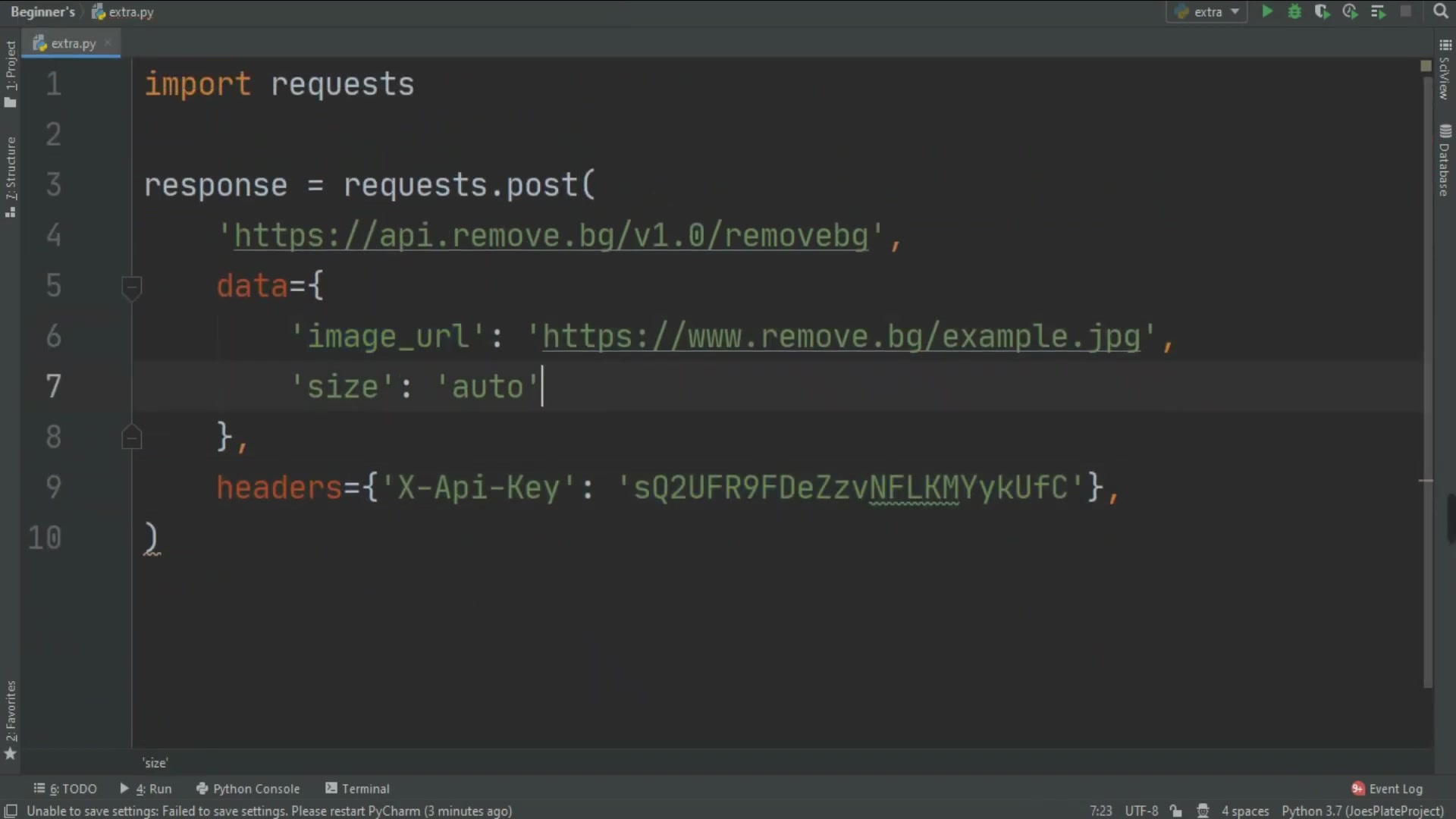The width and height of the screenshot is (1456, 819).
Task: Change the 4 spaces indent setting
Action: [1244, 811]
